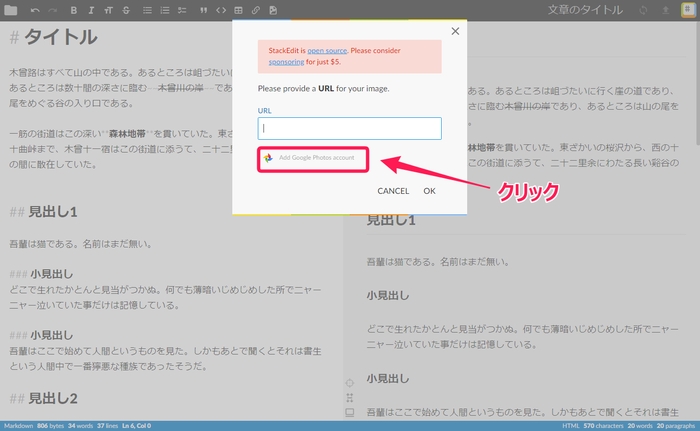Follow the sponsoring link

click(x=286, y=62)
